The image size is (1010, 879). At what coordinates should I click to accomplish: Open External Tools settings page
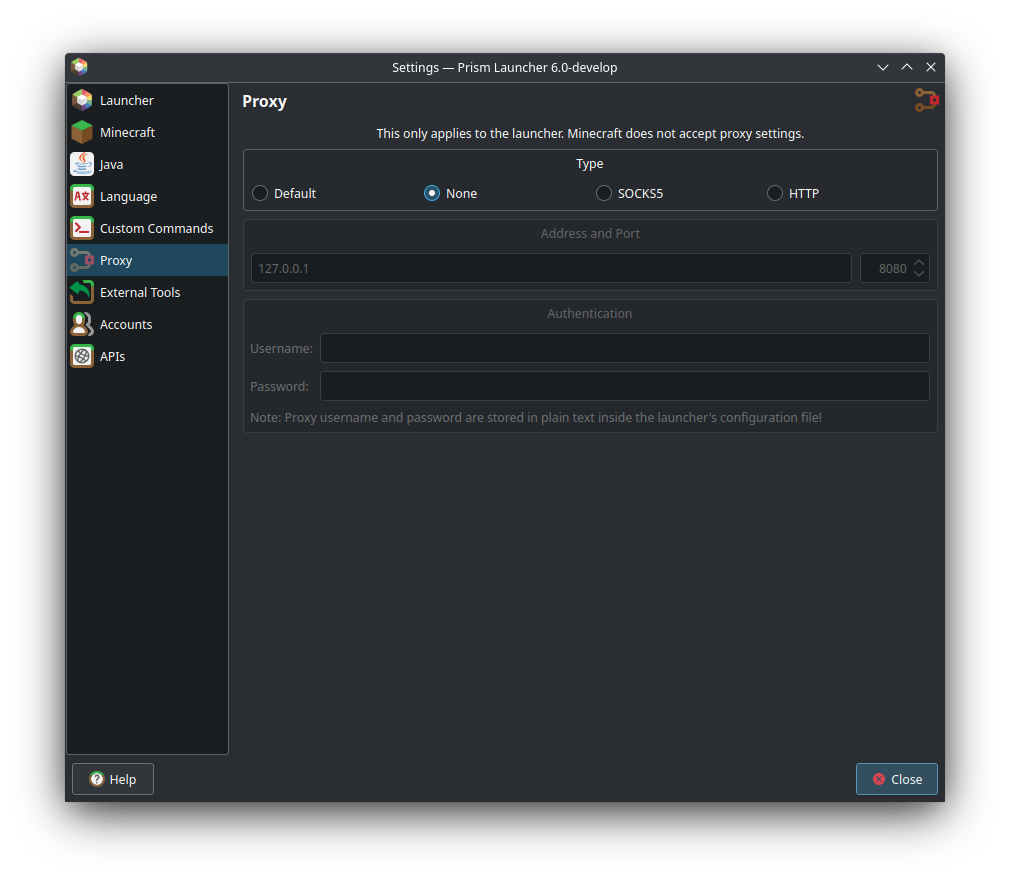148,292
